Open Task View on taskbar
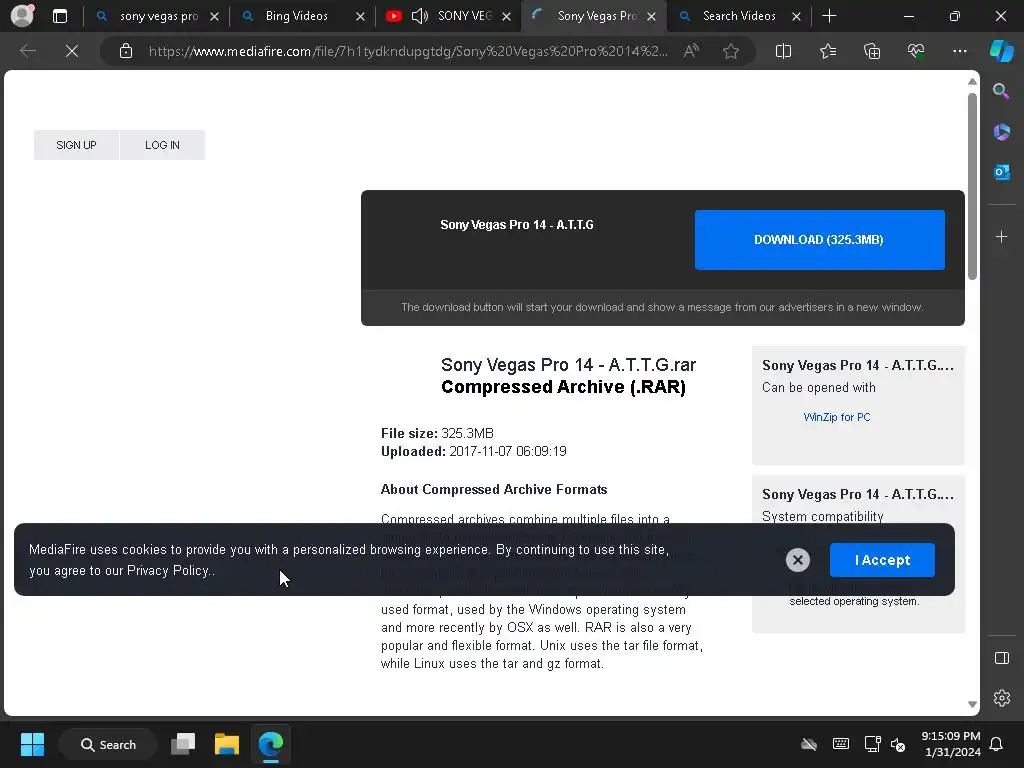This screenshot has height=768, width=1024. click(183, 744)
